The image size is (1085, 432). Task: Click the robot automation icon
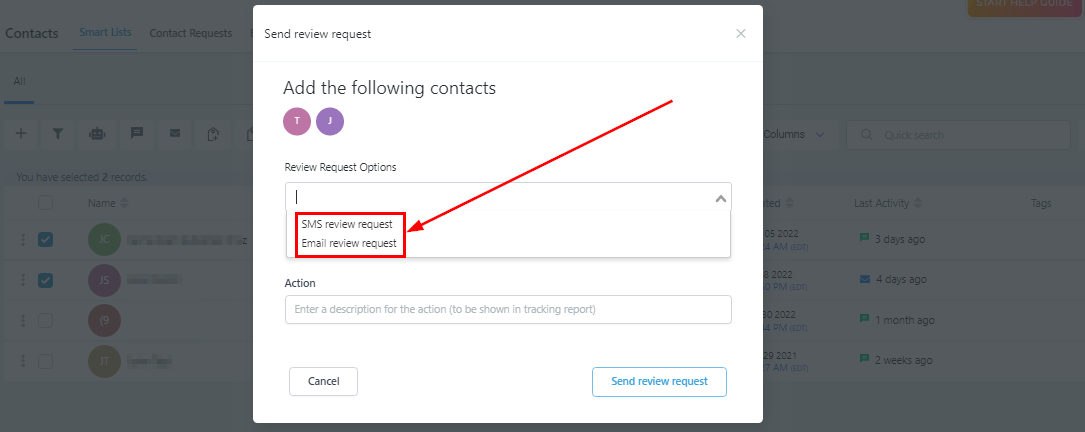(97, 134)
